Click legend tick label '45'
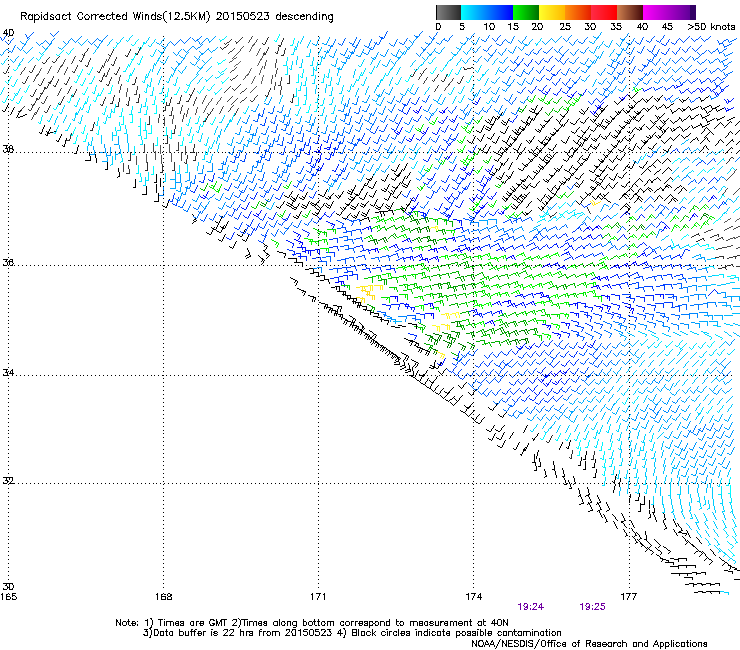This screenshot has width=740, height=650. 667,27
